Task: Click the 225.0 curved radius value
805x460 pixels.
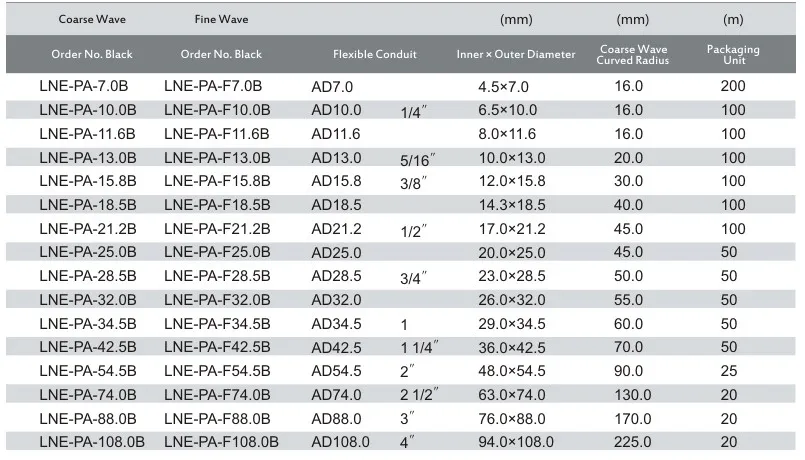Action: pyautogui.click(x=630, y=442)
